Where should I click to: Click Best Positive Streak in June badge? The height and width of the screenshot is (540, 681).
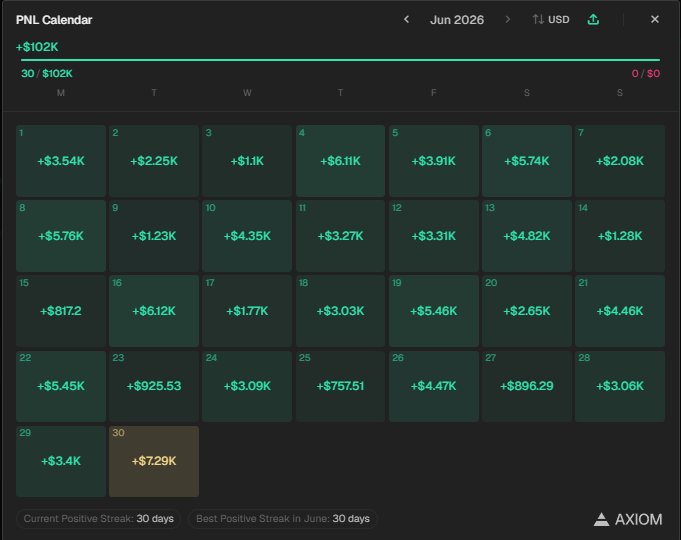tap(283, 519)
